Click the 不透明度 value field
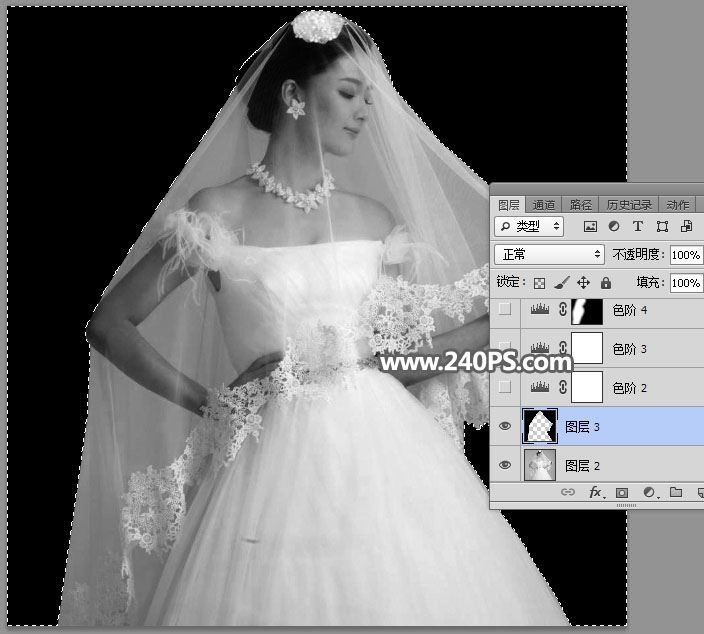 point(686,255)
